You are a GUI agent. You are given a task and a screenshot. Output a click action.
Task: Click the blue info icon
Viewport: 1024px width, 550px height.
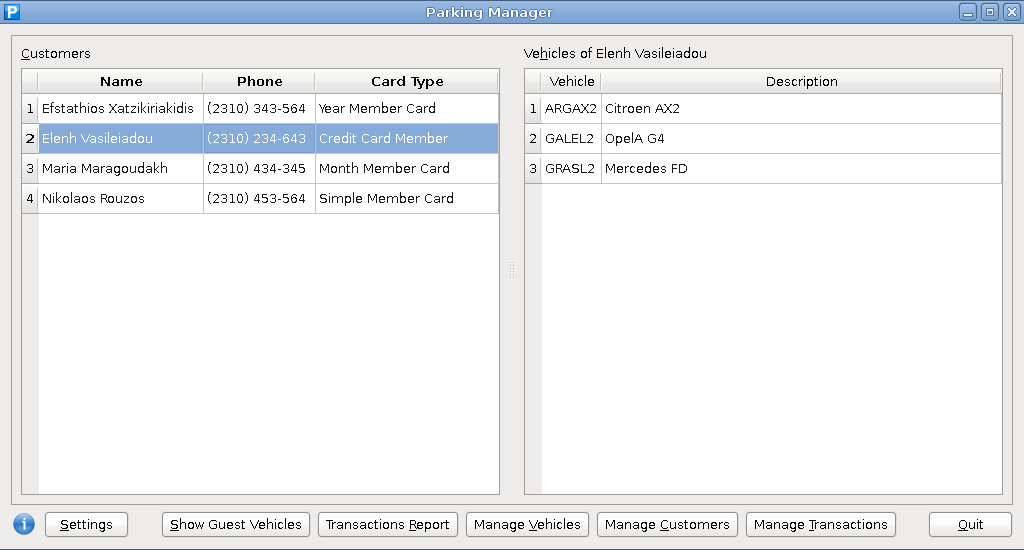pos(24,524)
